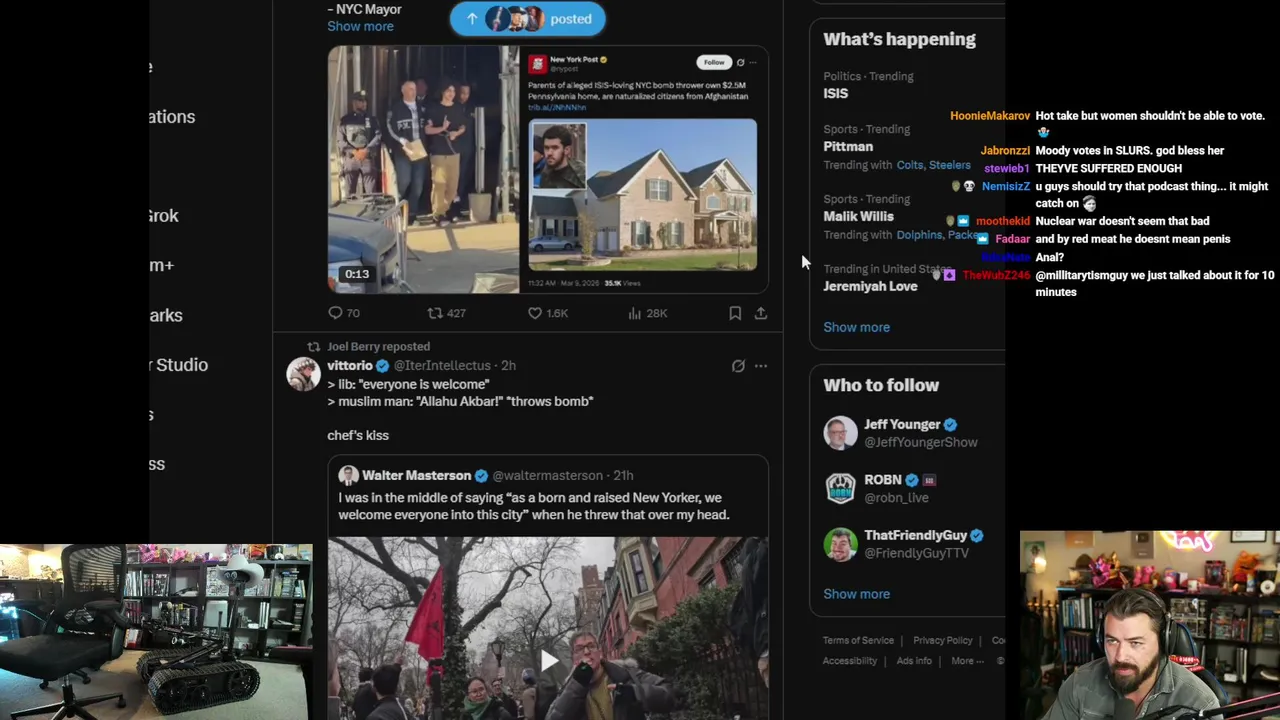Open the Grok icon on vittorio's tweet
Screen dimensions: 1280x720
tap(738, 366)
